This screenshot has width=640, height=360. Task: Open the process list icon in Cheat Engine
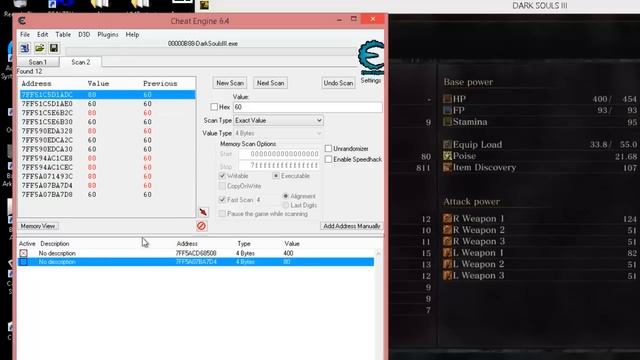(25, 48)
